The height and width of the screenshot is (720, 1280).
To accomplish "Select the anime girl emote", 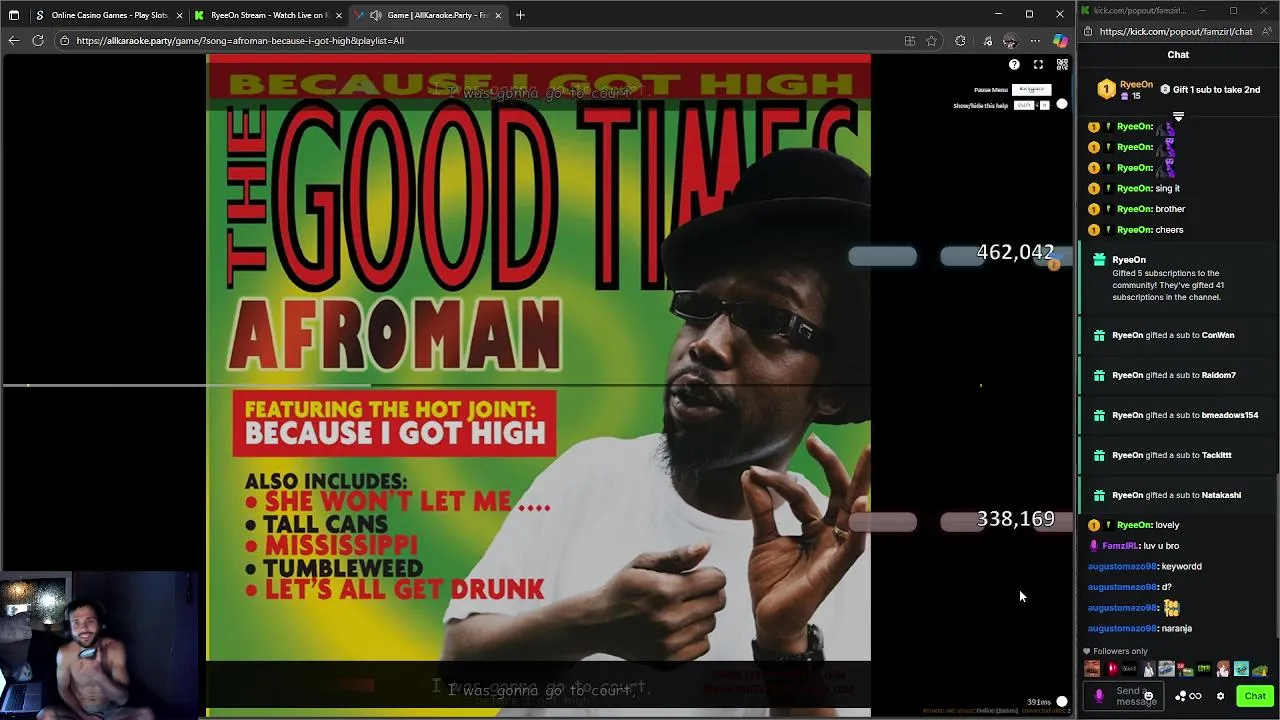I will (x=1222, y=669).
